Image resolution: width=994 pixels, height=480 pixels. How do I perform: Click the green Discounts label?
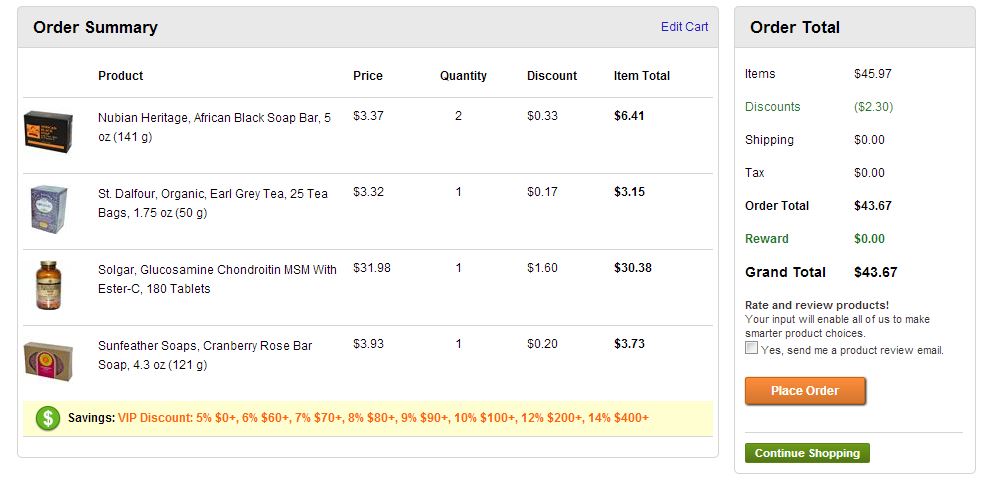pyautogui.click(x=772, y=107)
